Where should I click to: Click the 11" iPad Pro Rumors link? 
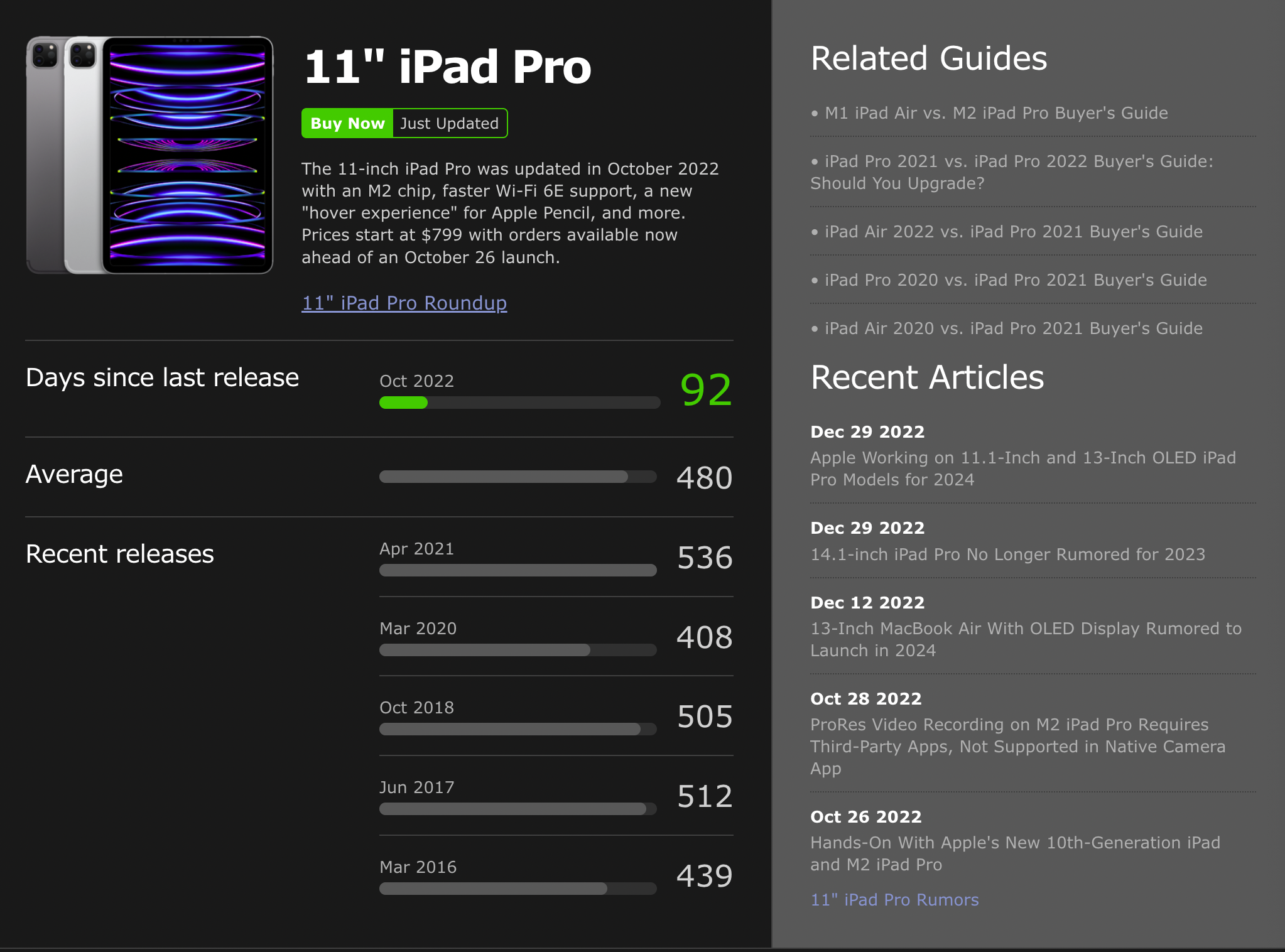pyautogui.click(x=894, y=900)
